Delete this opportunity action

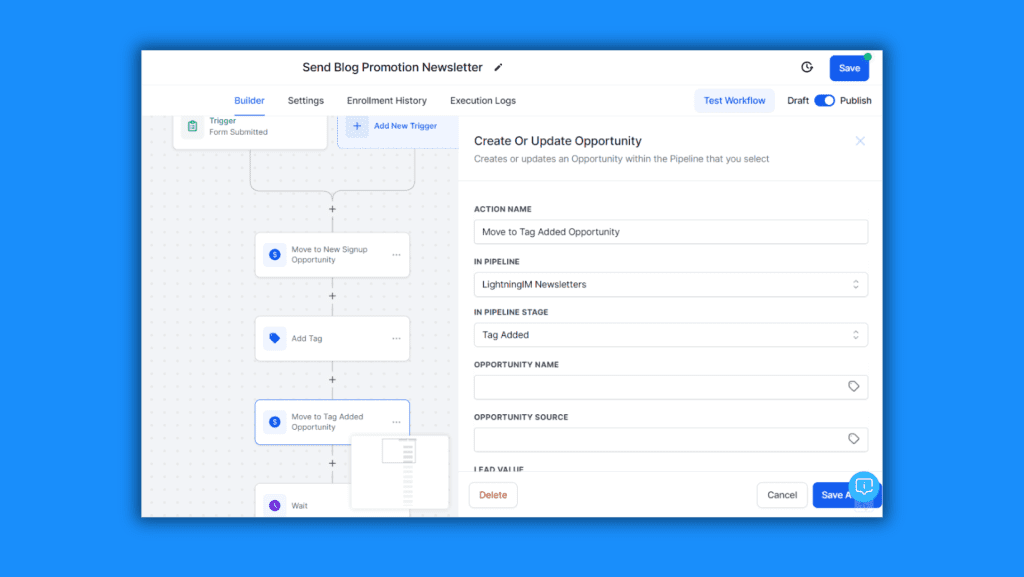pos(493,494)
